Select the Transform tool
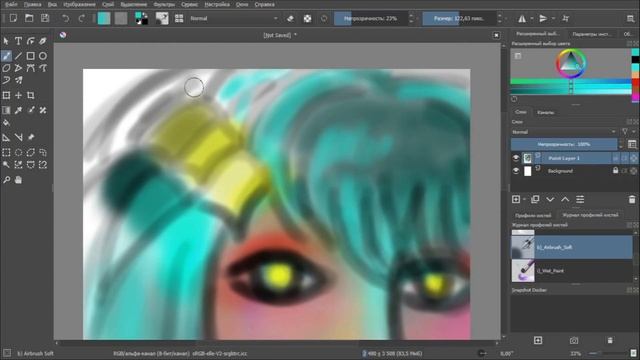640x360 pixels. point(6,95)
